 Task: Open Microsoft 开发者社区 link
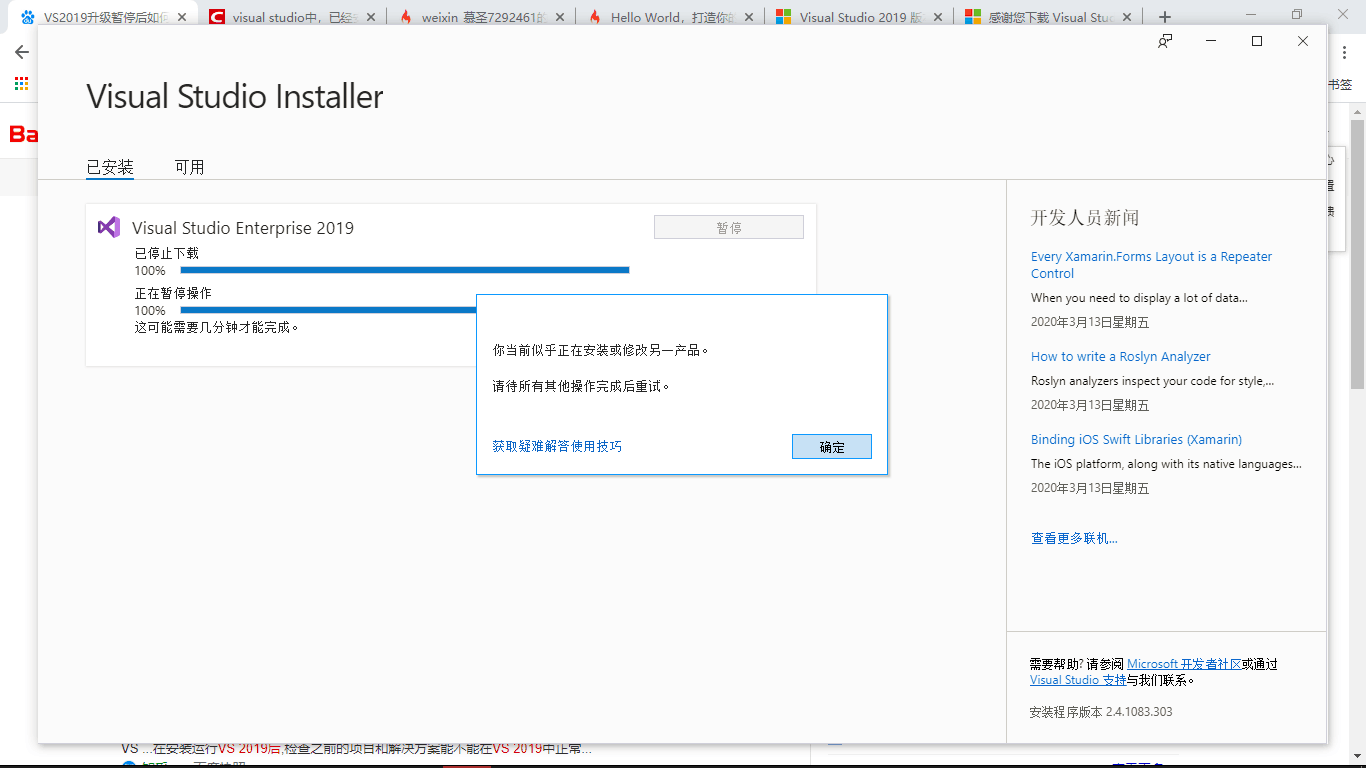tap(1184, 664)
